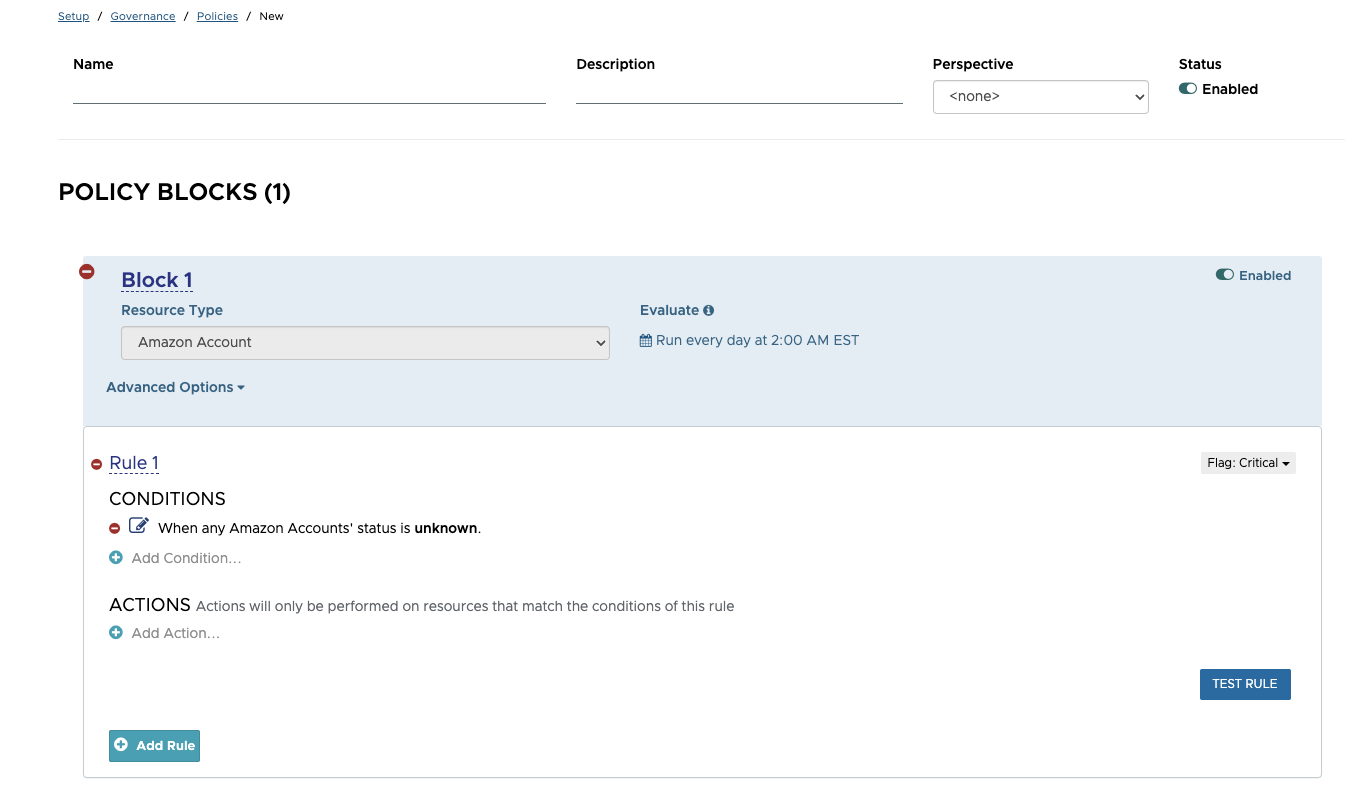Click the New breadcrumb text
Viewport: 1346px width, 810px height.
click(x=271, y=17)
